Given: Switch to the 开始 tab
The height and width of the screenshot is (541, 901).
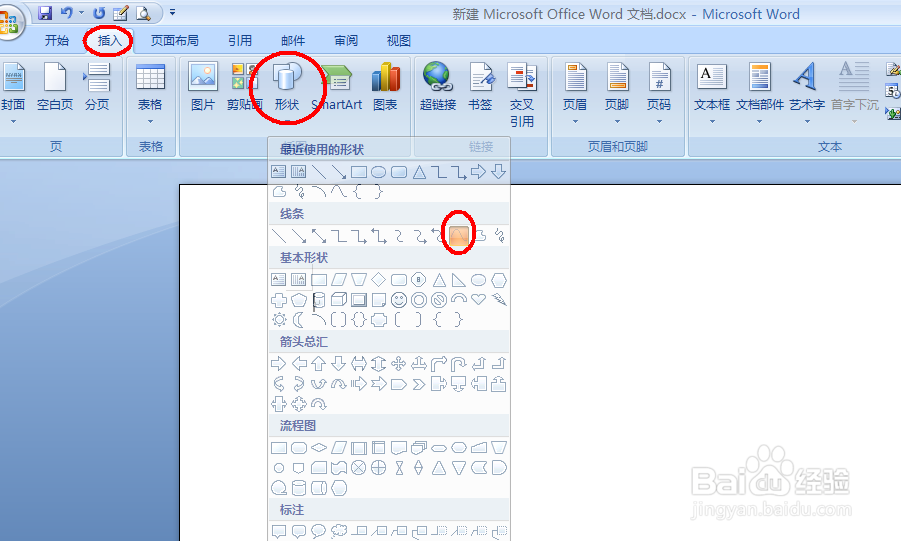Looking at the screenshot, I should 56,40.
